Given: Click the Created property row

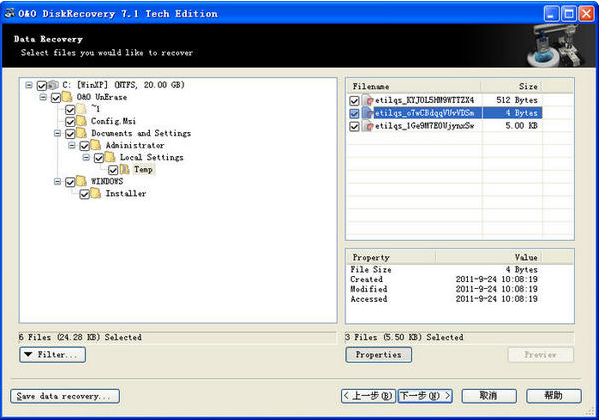Looking at the screenshot, I should coord(444,279).
